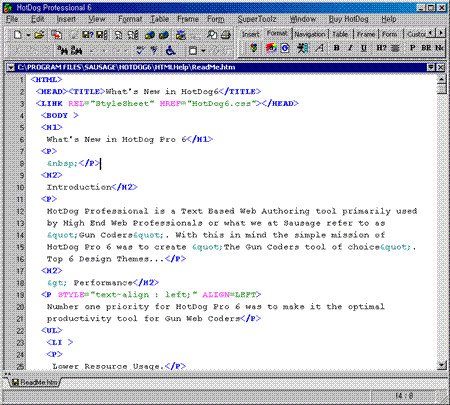Click the blue folder with star icon

181,35
